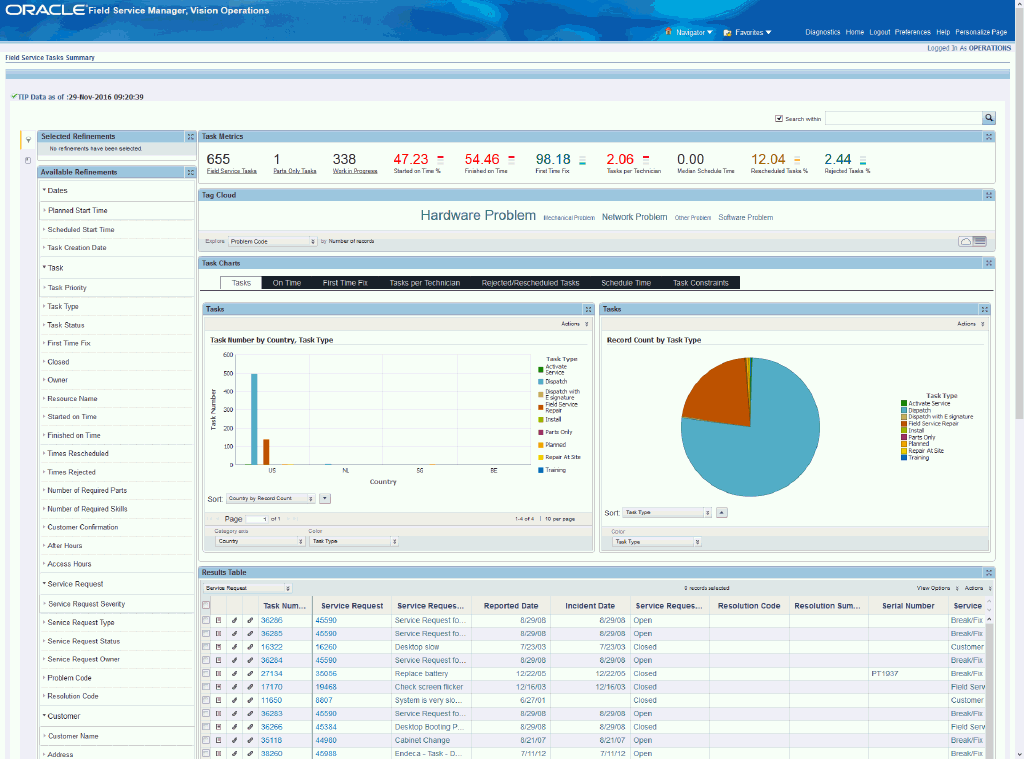Switch to the First Time Fix tab
This screenshot has width=1024, height=759.
pyautogui.click(x=345, y=283)
